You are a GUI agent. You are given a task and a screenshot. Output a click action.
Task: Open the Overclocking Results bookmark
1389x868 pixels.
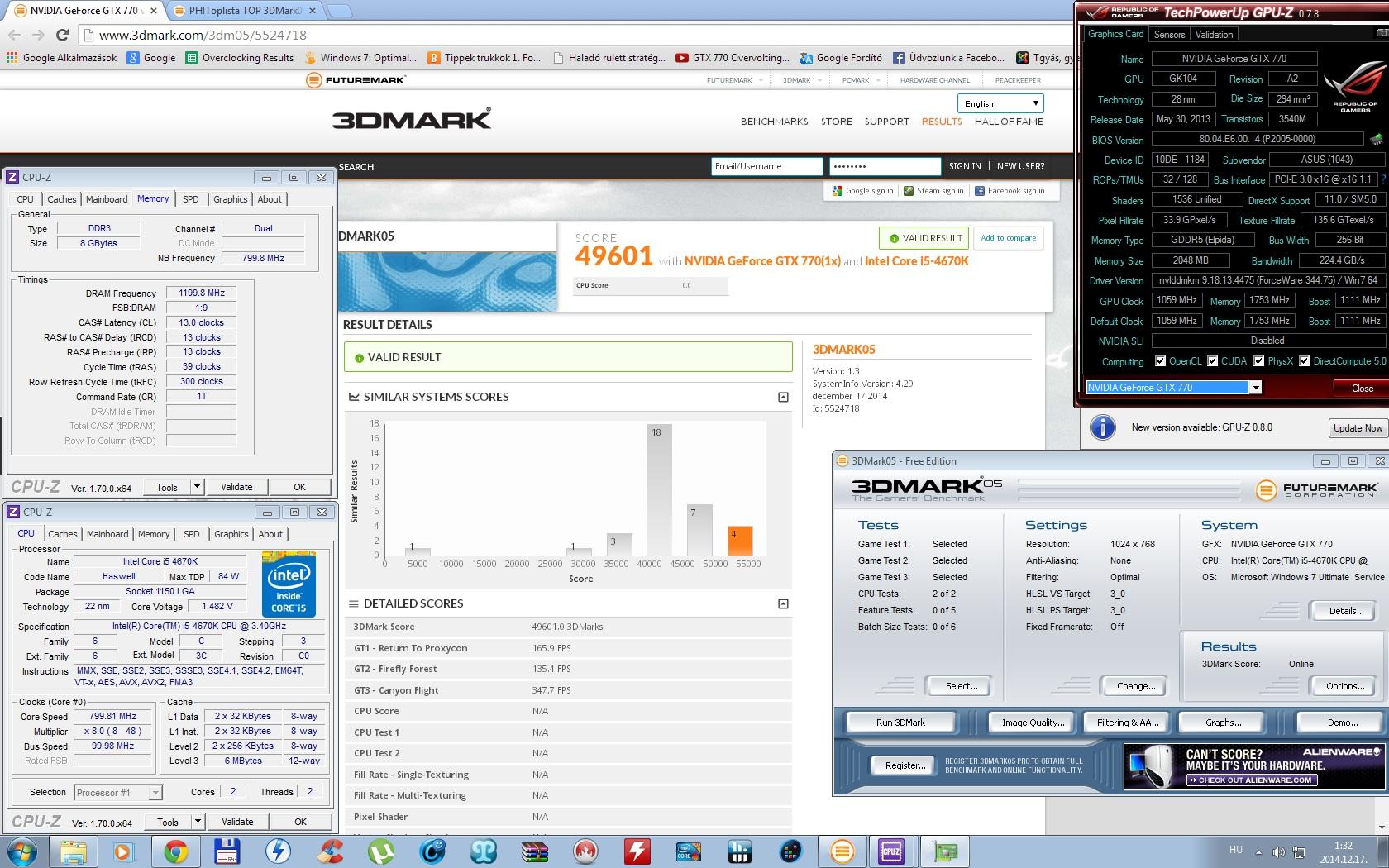point(240,58)
